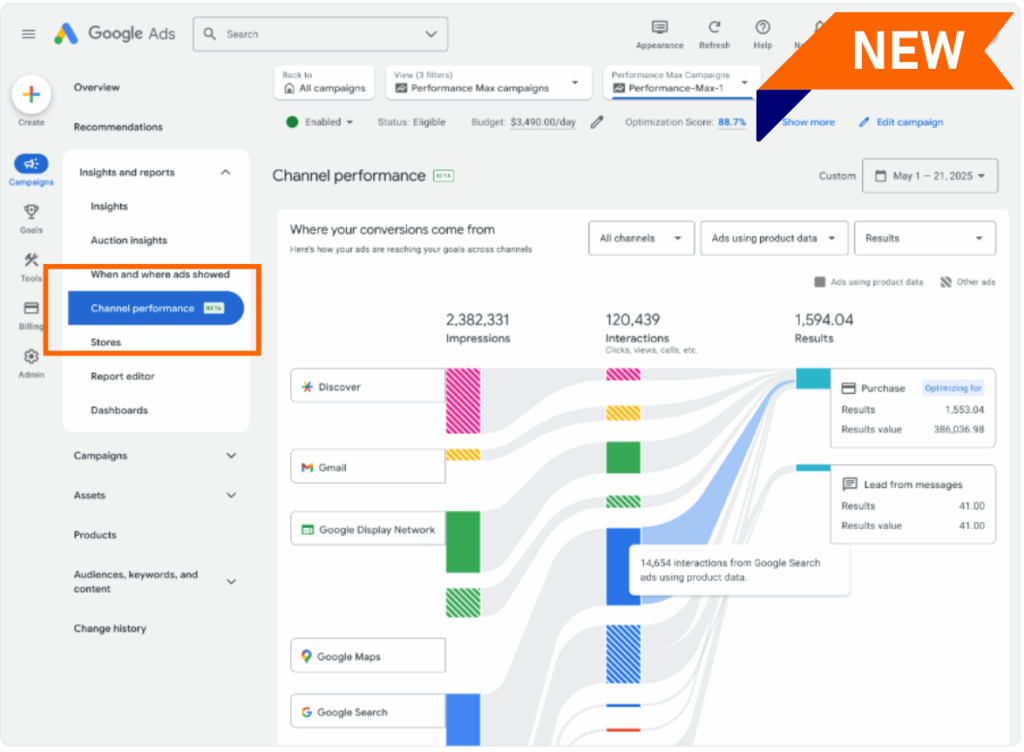Click the budget edit pencil icon
Screen dimensions: 1024x752
tap(597, 122)
